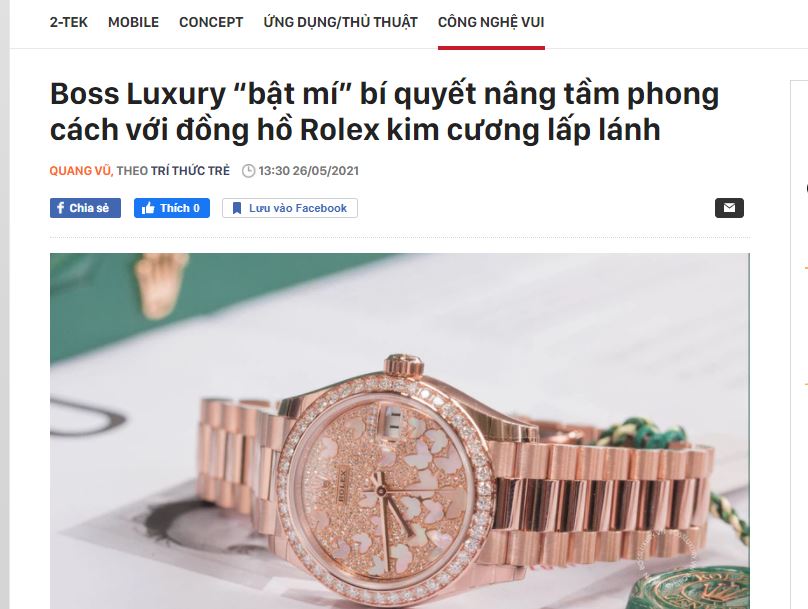Save article with Lưu vào Facebook
This screenshot has height=609, width=808.
[x=290, y=208]
